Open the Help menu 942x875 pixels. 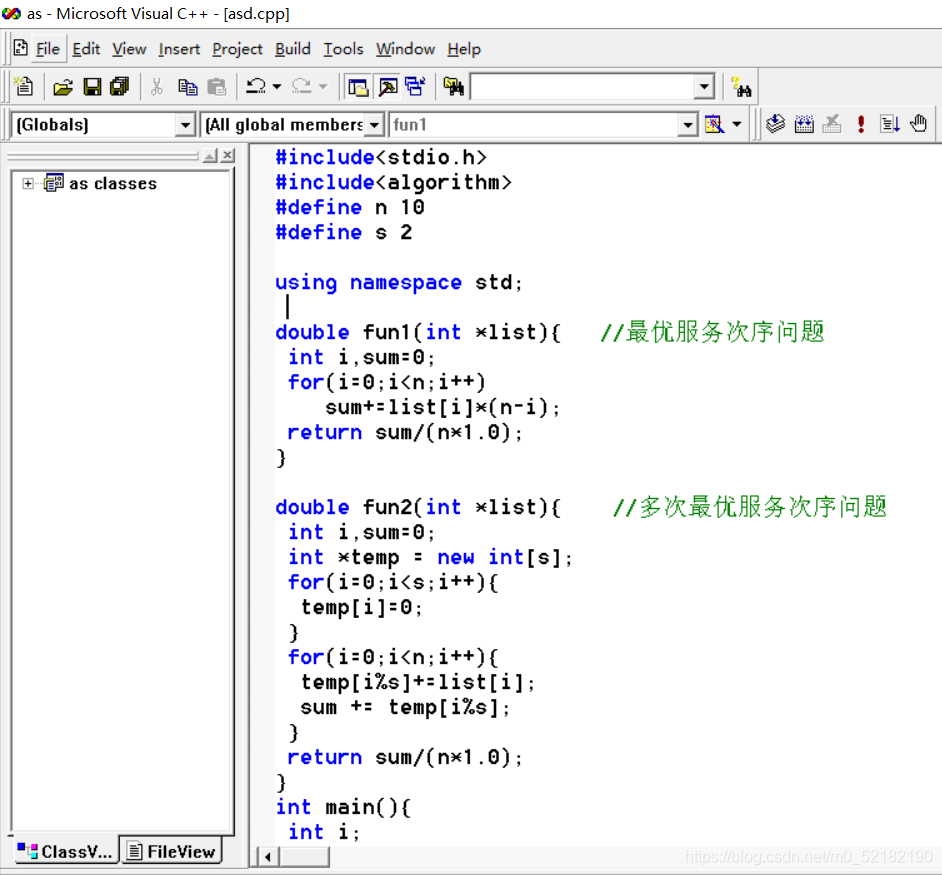464,49
